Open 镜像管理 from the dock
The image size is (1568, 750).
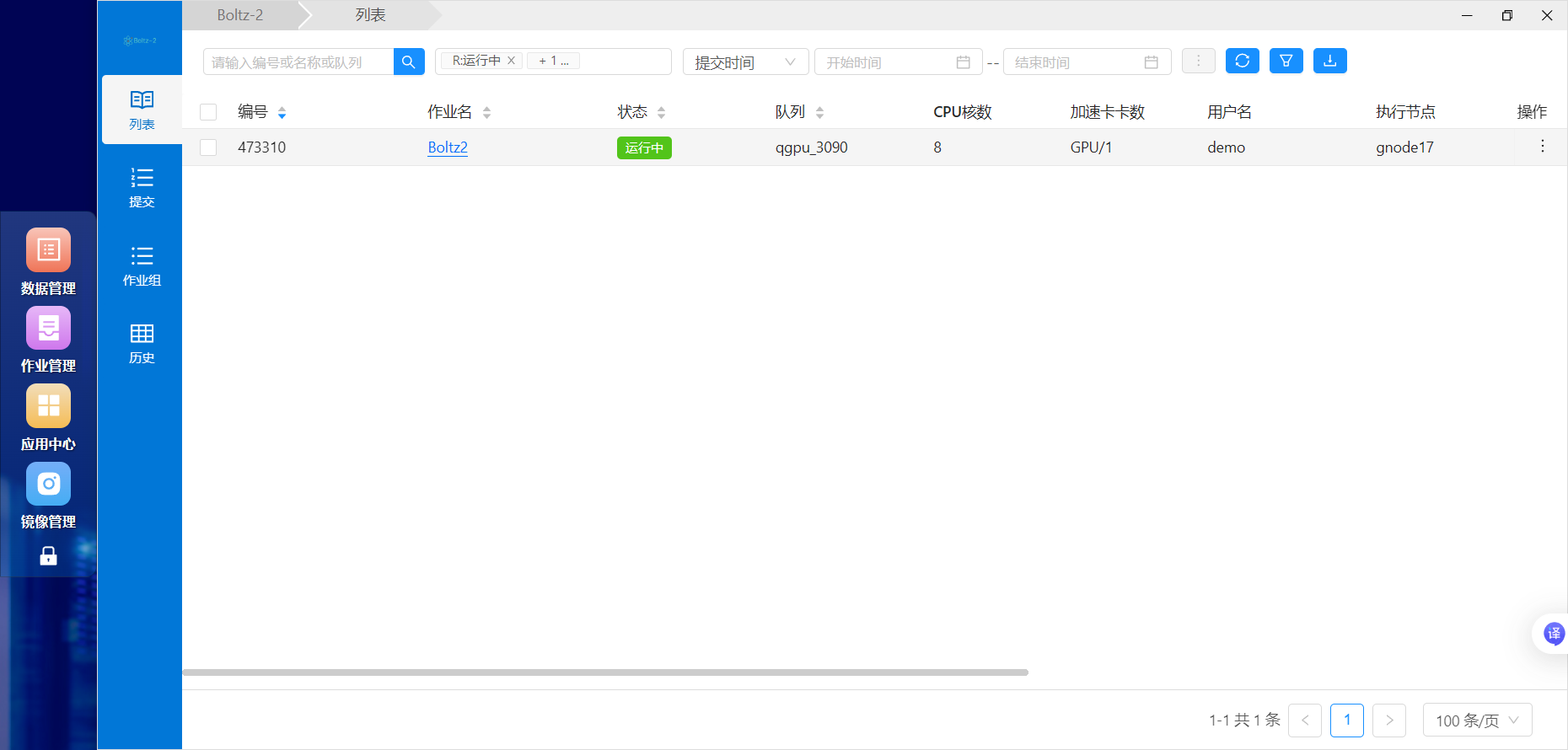[x=48, y=496]
